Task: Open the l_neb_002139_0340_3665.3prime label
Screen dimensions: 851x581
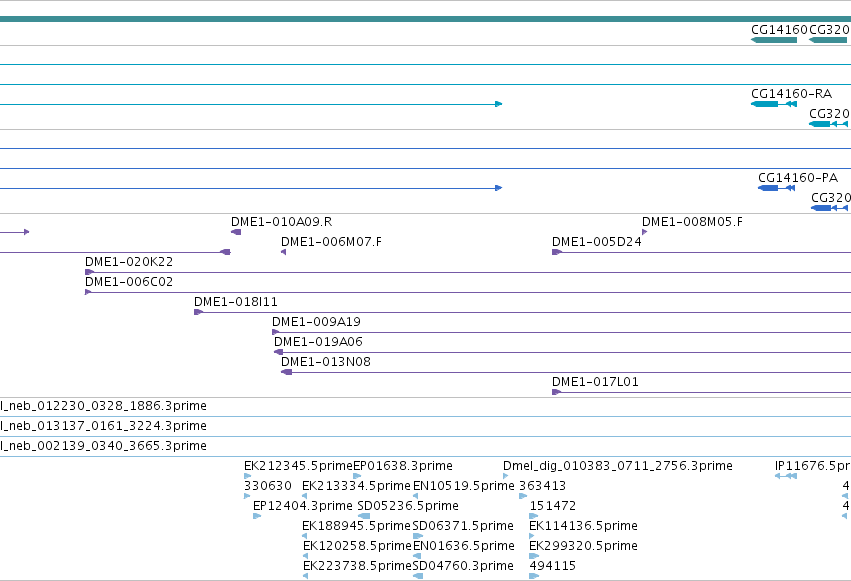Action: (103, 446)
